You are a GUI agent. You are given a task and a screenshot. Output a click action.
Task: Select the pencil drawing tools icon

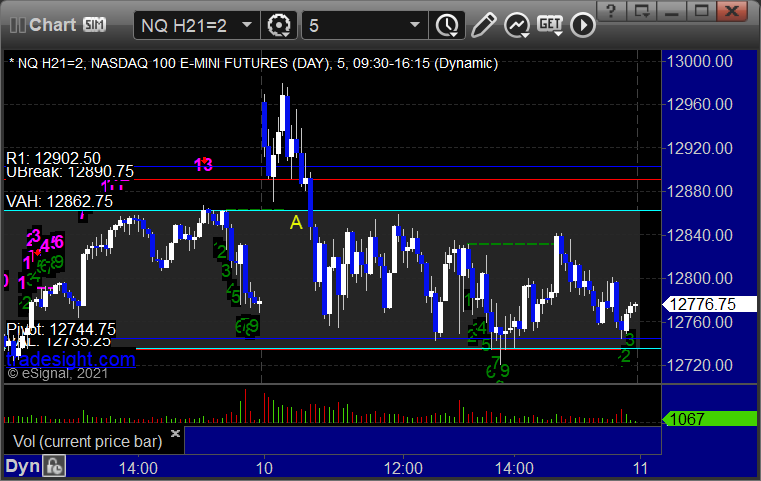coord(483,25)
